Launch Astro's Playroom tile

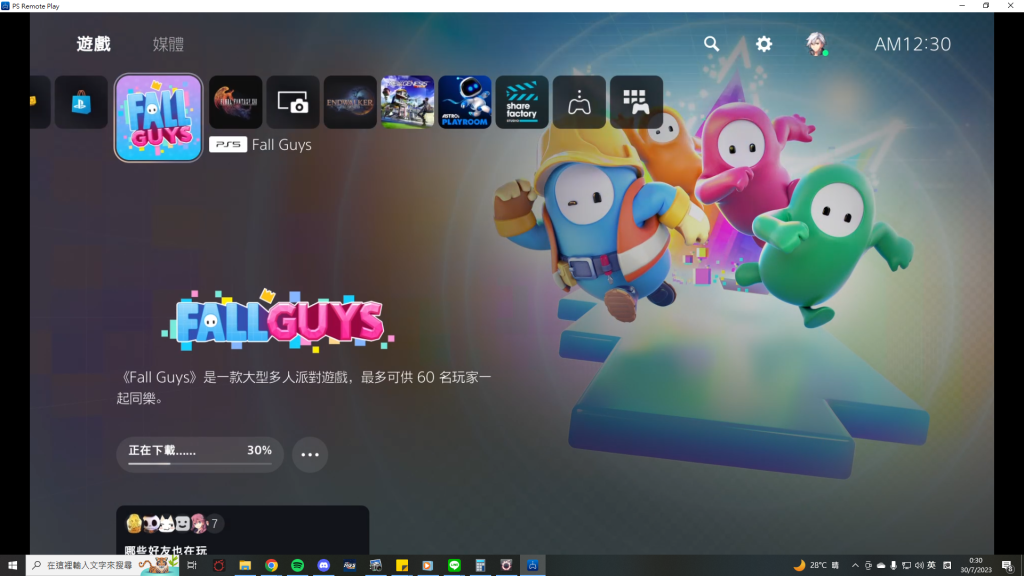coord(465,102)
